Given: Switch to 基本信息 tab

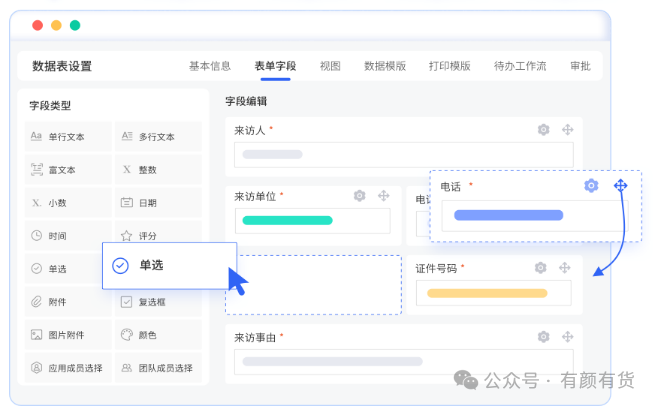Looking at the screenshot, I should pos(210,66).
